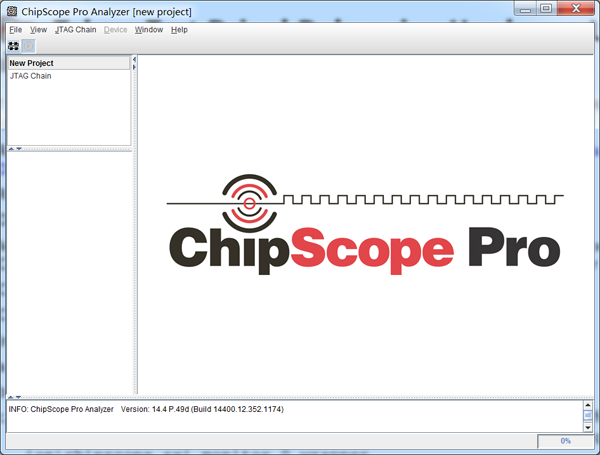Click the ChipScope Pro logo in main area
Viewport: 600px width, 455px height.
(365, 225)
